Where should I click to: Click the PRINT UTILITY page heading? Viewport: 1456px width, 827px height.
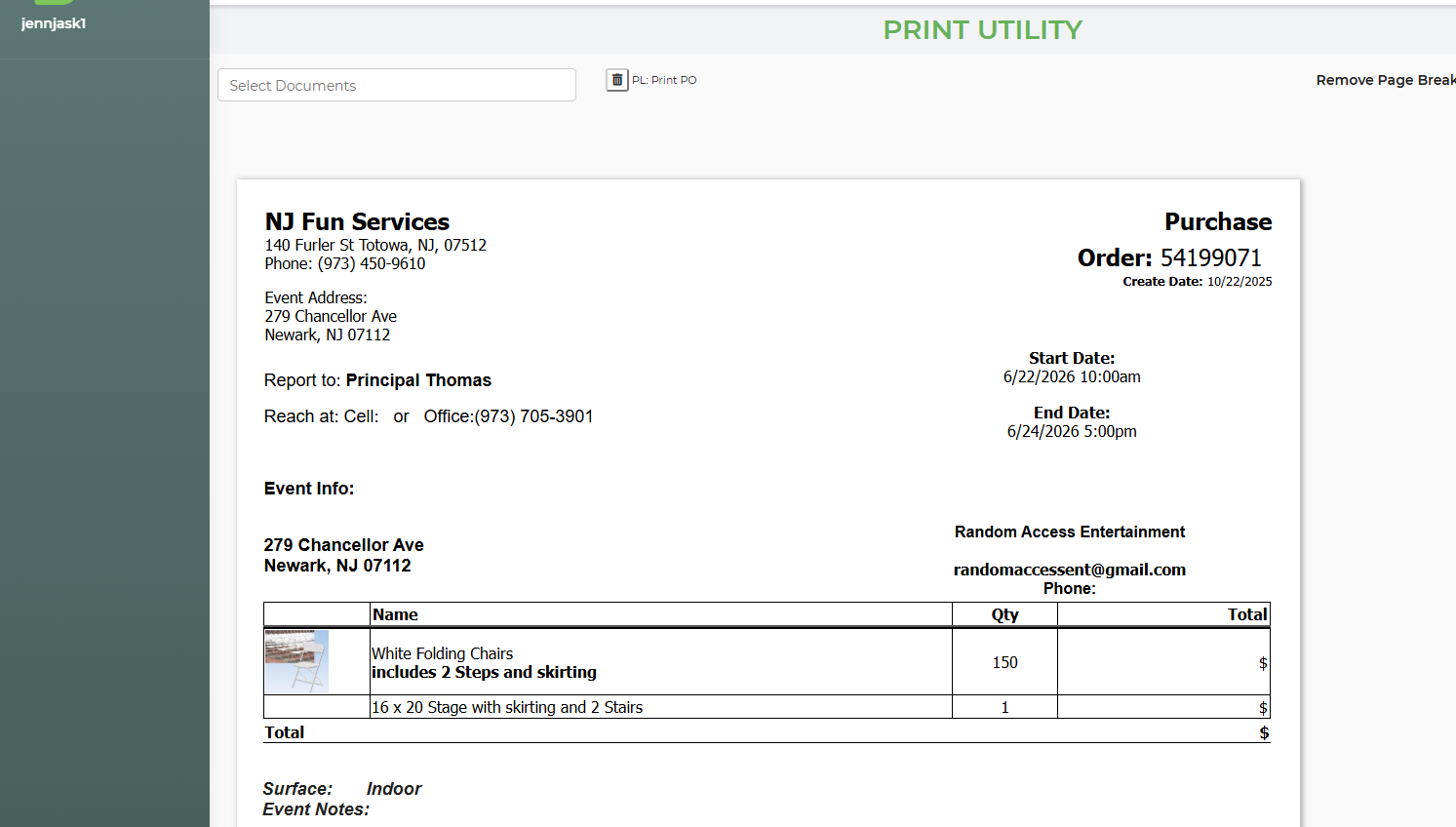(x=982, y=30)
